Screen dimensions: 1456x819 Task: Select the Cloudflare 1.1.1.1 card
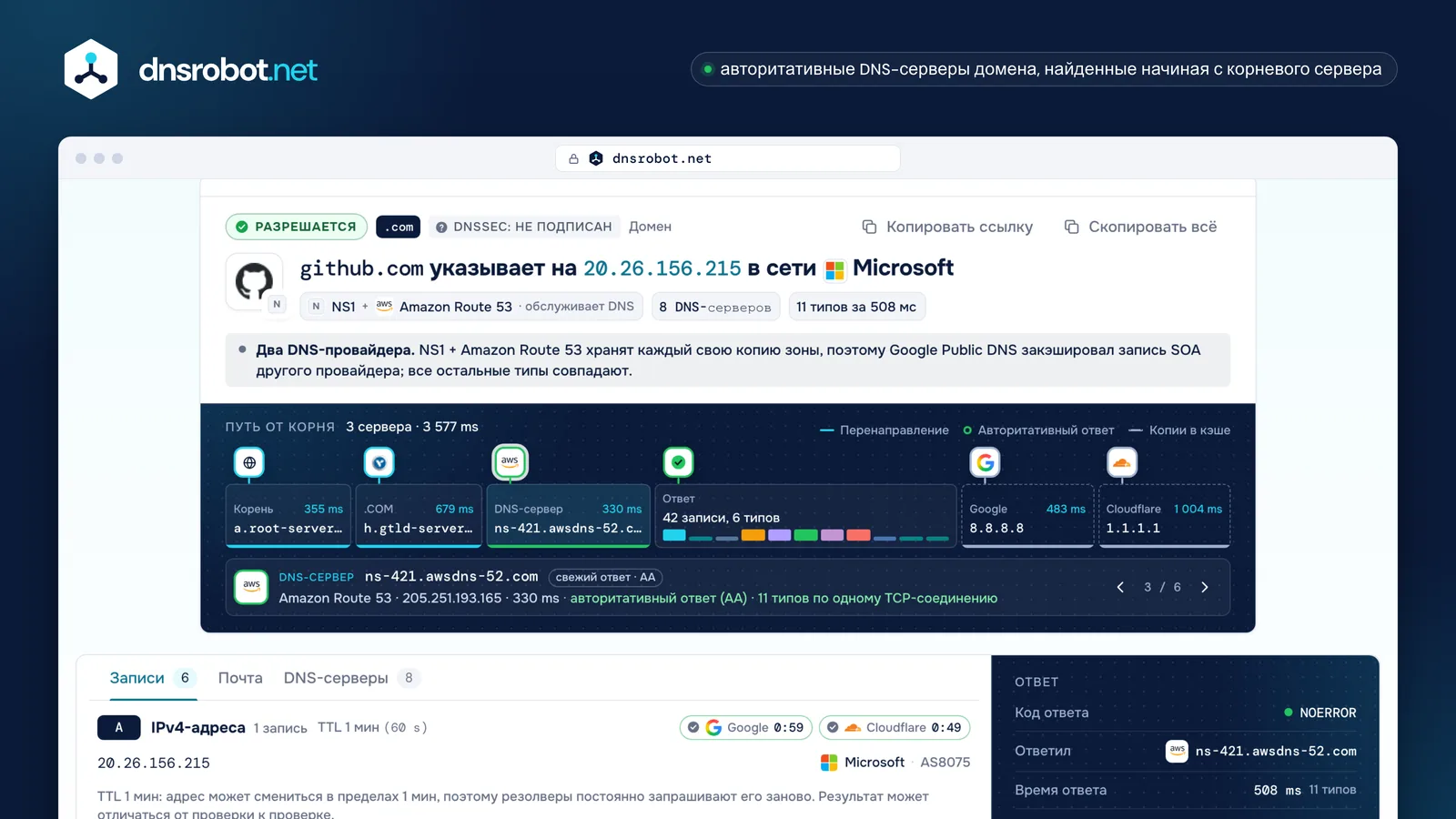click(1165, 516)
